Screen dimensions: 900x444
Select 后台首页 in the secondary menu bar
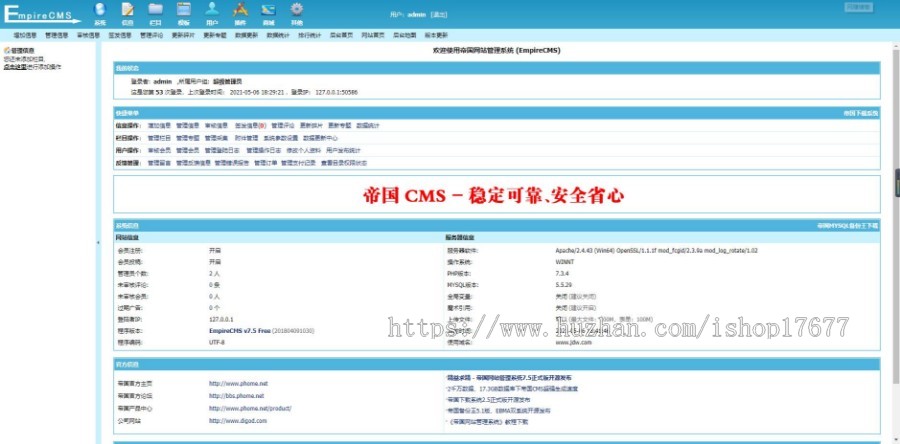coord(340,36)
